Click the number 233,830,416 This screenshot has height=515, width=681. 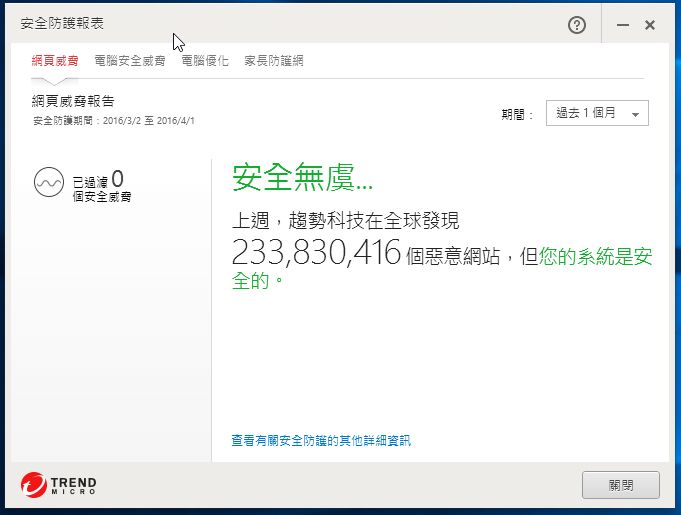point(316,252)
